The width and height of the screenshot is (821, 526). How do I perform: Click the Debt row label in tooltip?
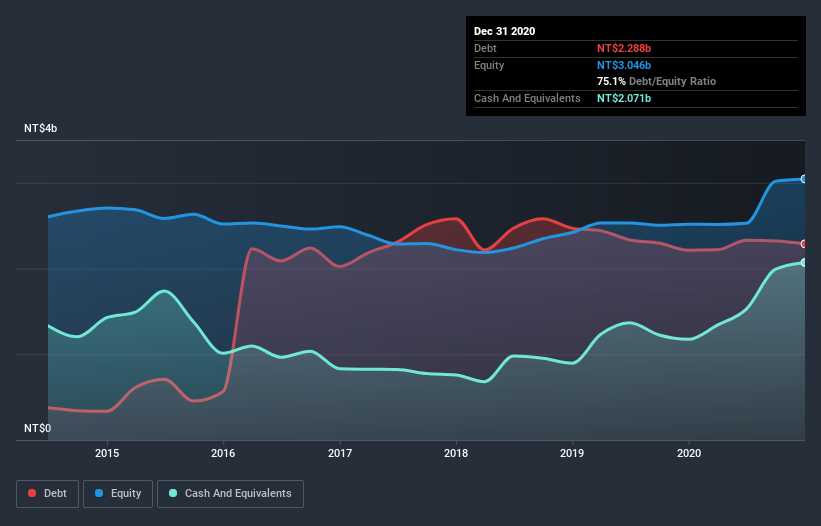coord(485,48)
